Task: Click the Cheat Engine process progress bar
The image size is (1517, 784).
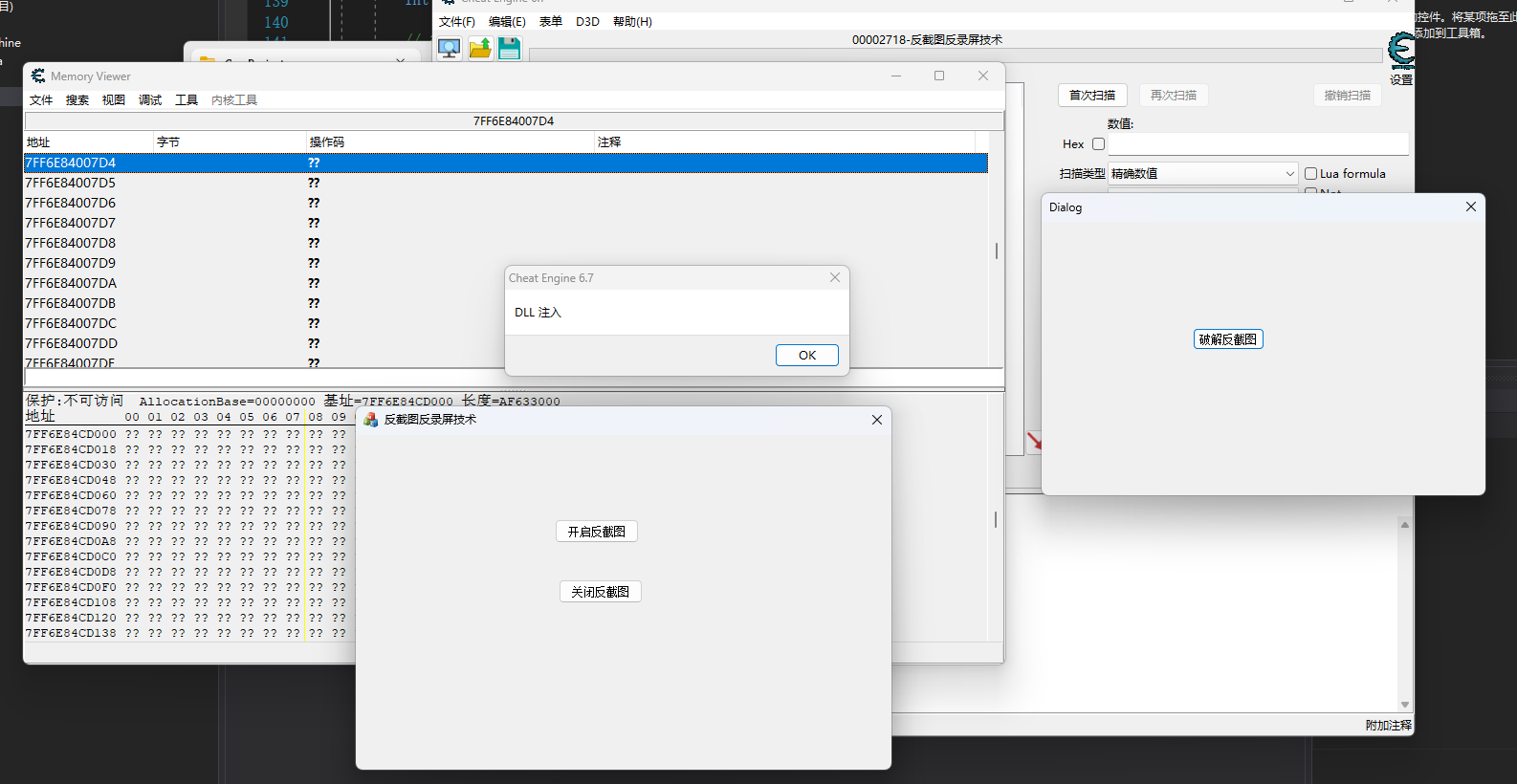Action: 956,55
